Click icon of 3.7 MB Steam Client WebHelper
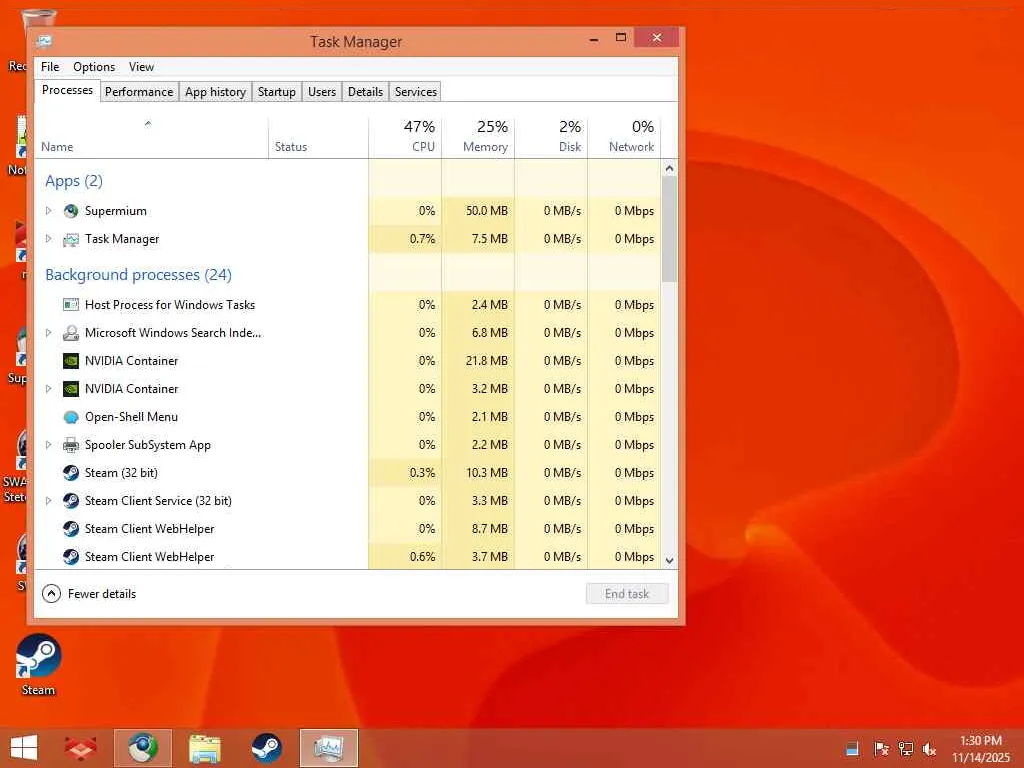This screenshot has height=768, width=1024. 71,557
